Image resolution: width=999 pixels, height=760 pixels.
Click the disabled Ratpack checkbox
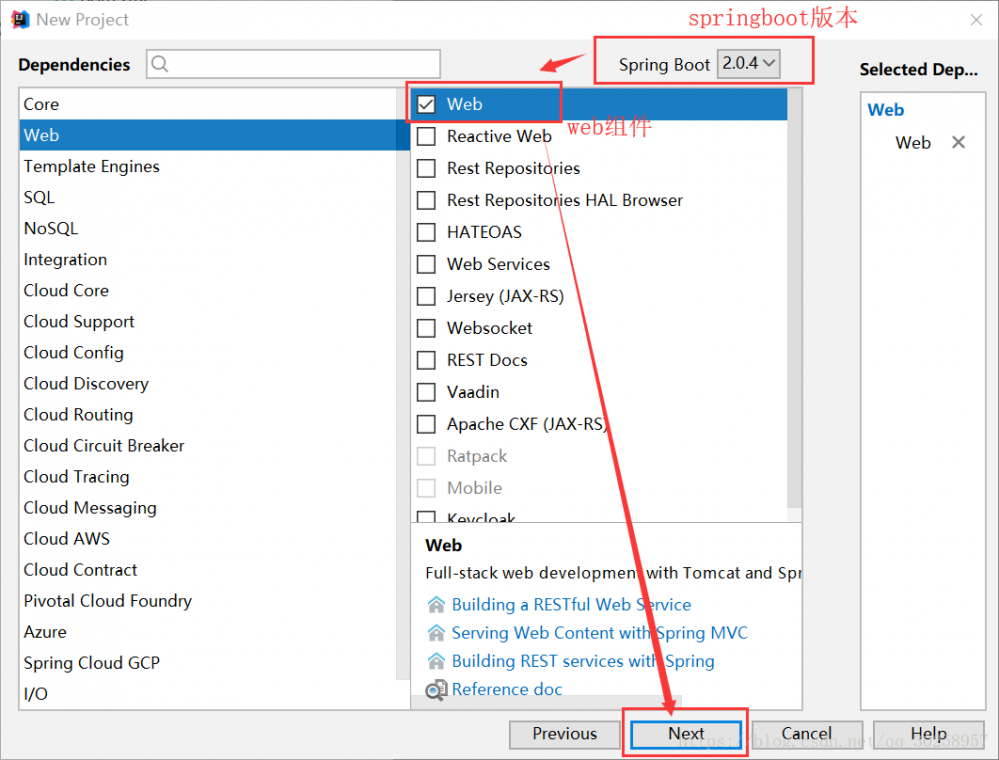[426, 456]
